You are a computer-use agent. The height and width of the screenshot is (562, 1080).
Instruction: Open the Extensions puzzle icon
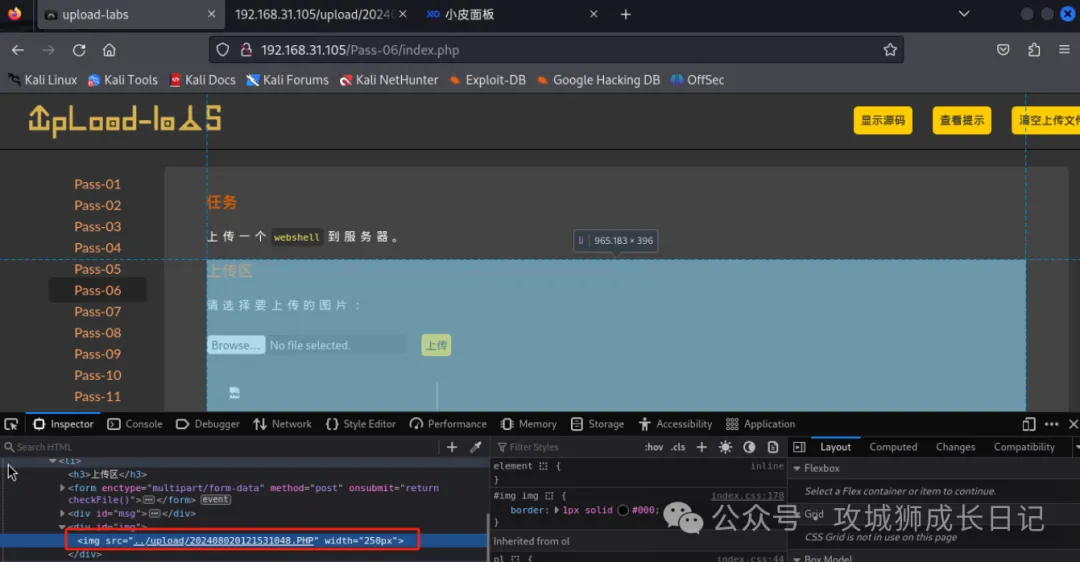tap(1034, 50)
